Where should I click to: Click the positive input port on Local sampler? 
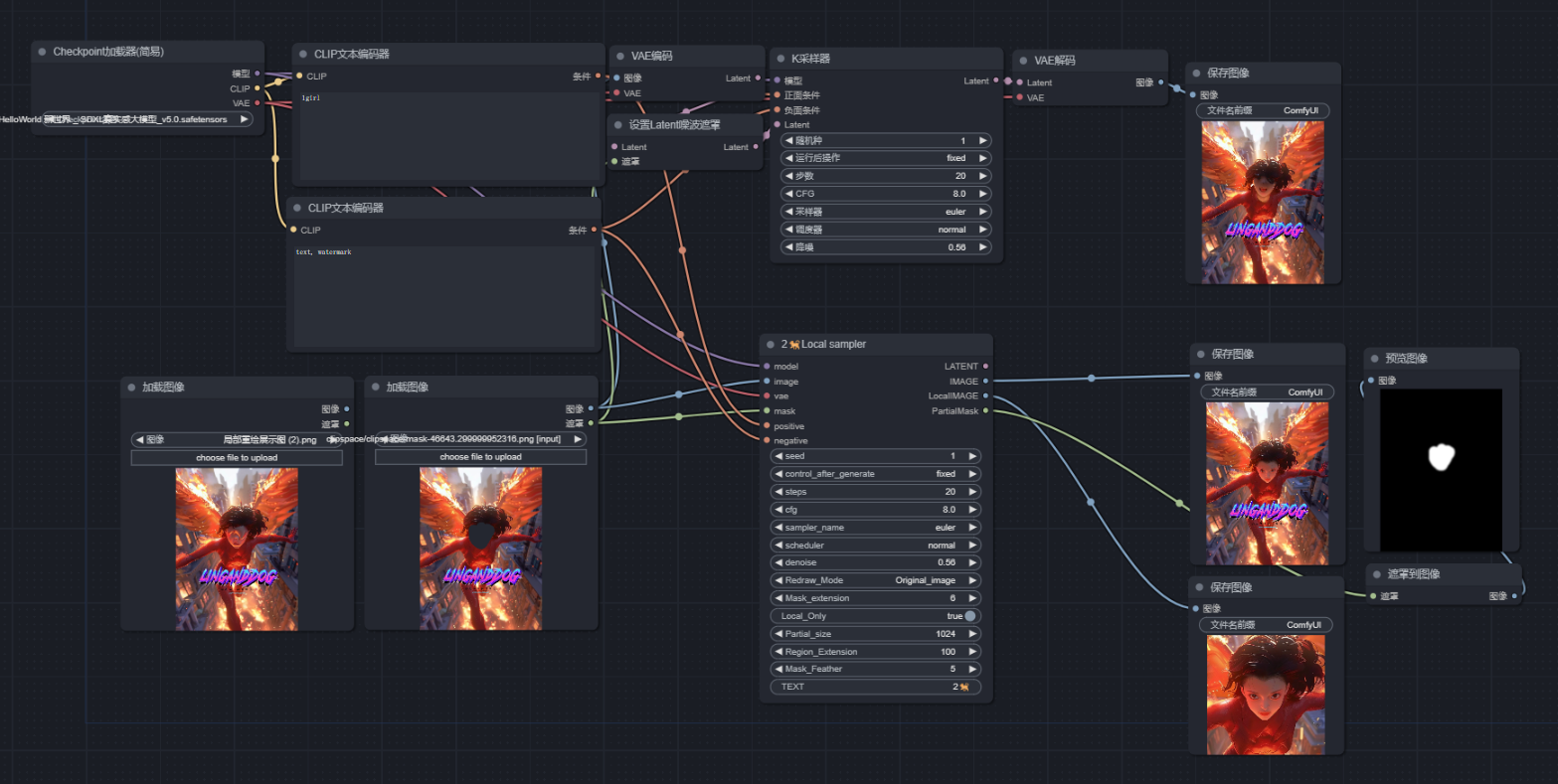pyautogui.click(x=767, y=425)
